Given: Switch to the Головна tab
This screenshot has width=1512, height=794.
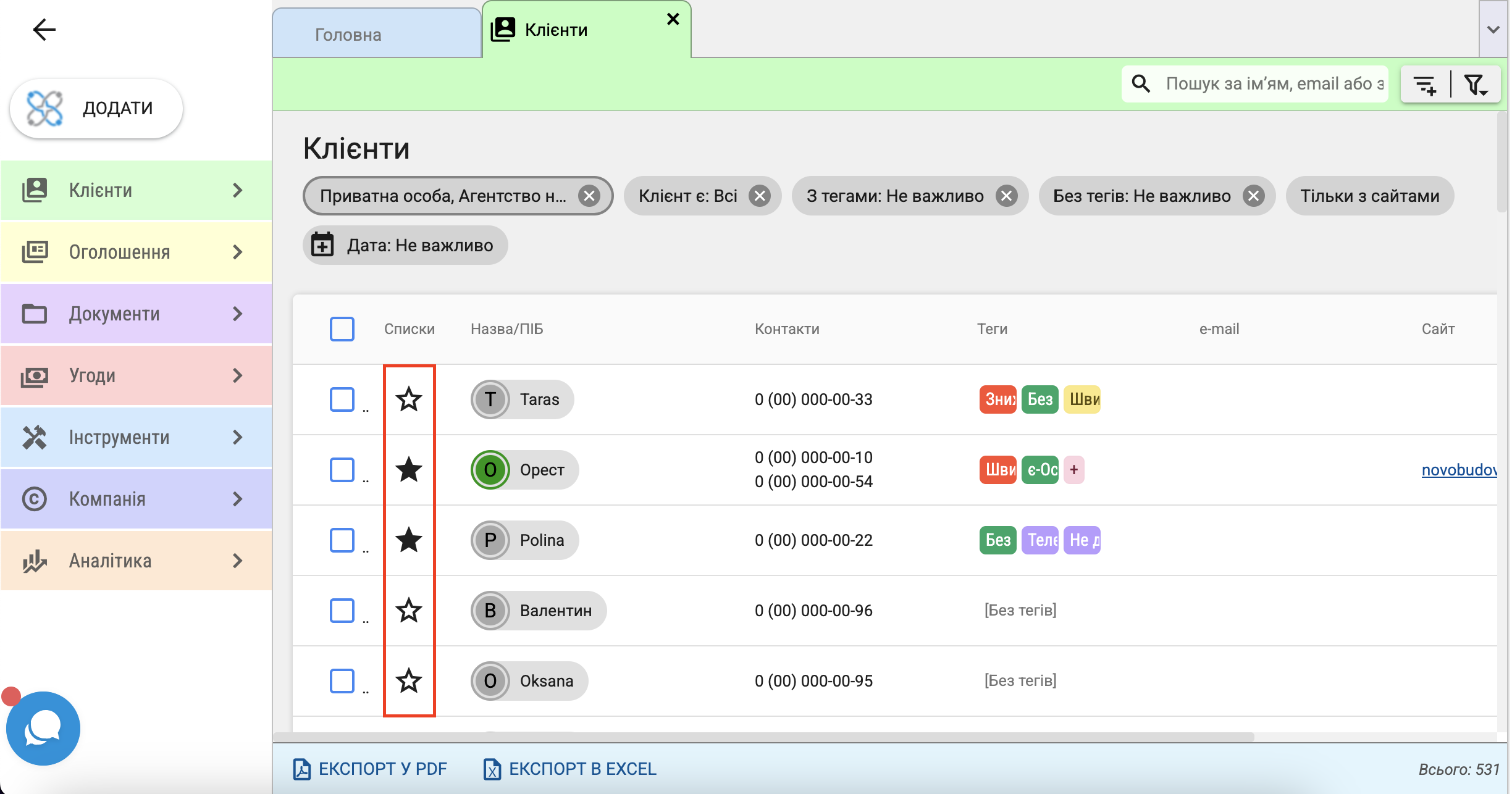Looking at the screenshot, I should tap(377, 33).
